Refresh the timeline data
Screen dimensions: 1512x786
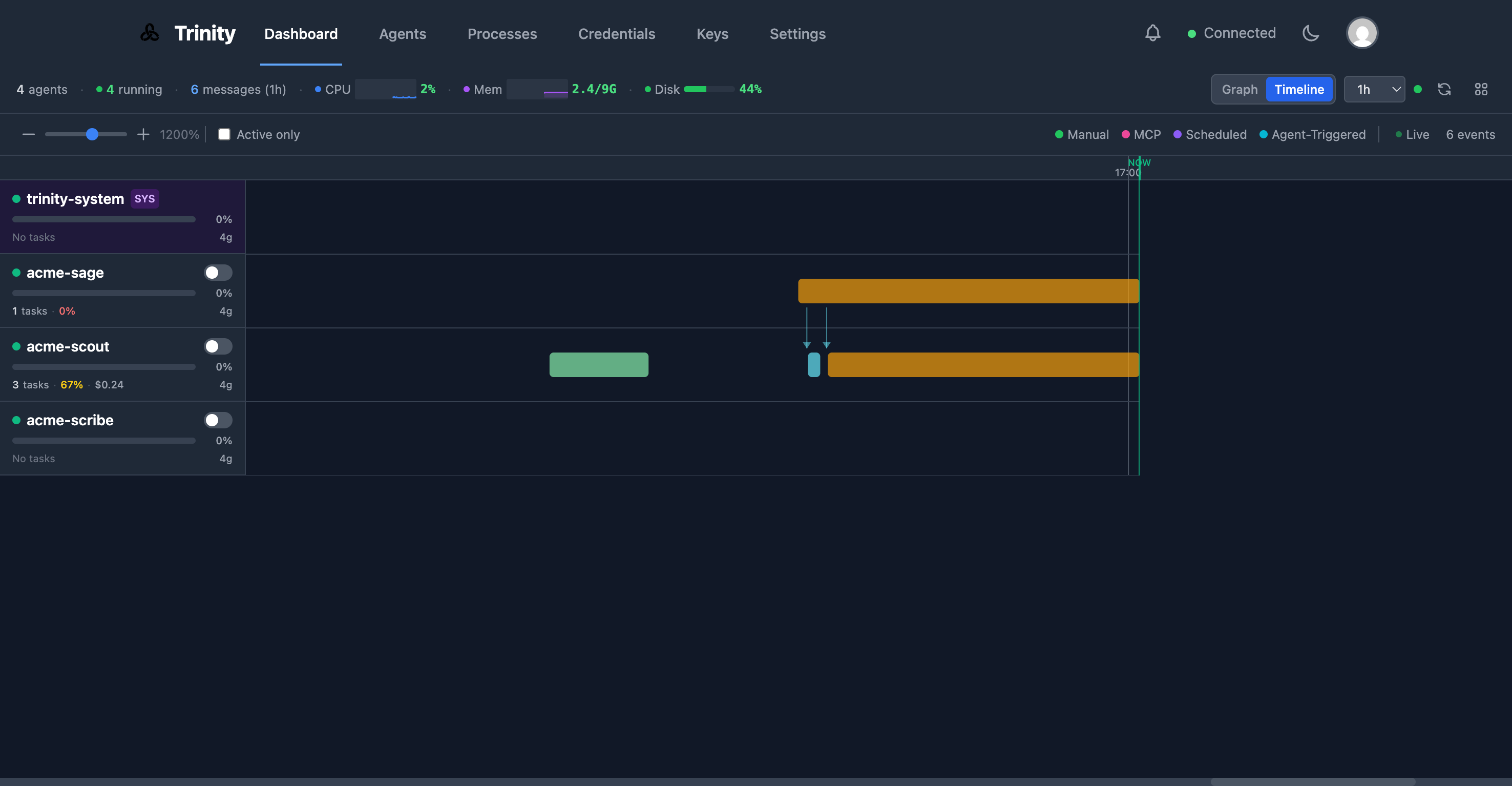(x=1444, y=89)
